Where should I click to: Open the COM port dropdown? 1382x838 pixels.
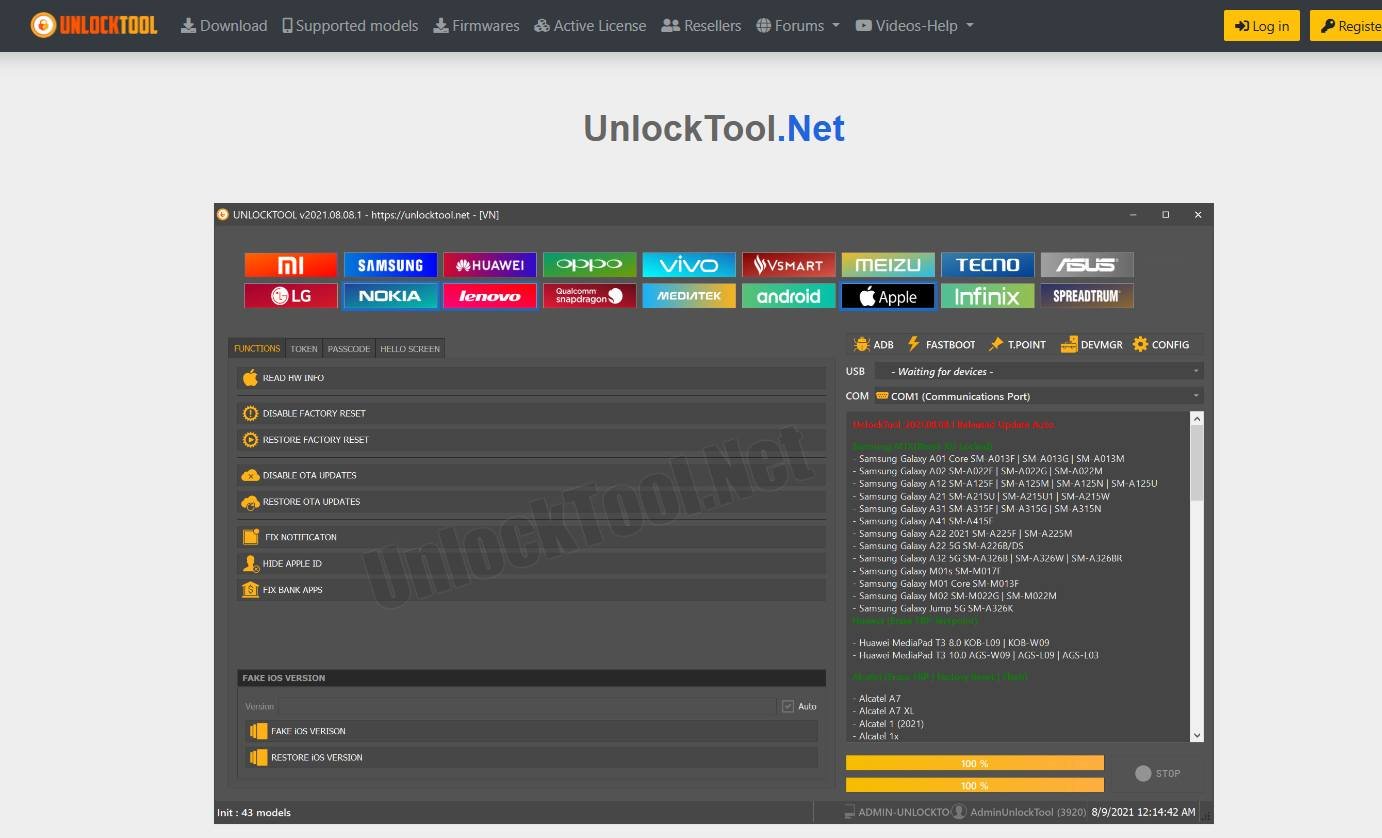pyautogui.click(x=1195, y=396)
